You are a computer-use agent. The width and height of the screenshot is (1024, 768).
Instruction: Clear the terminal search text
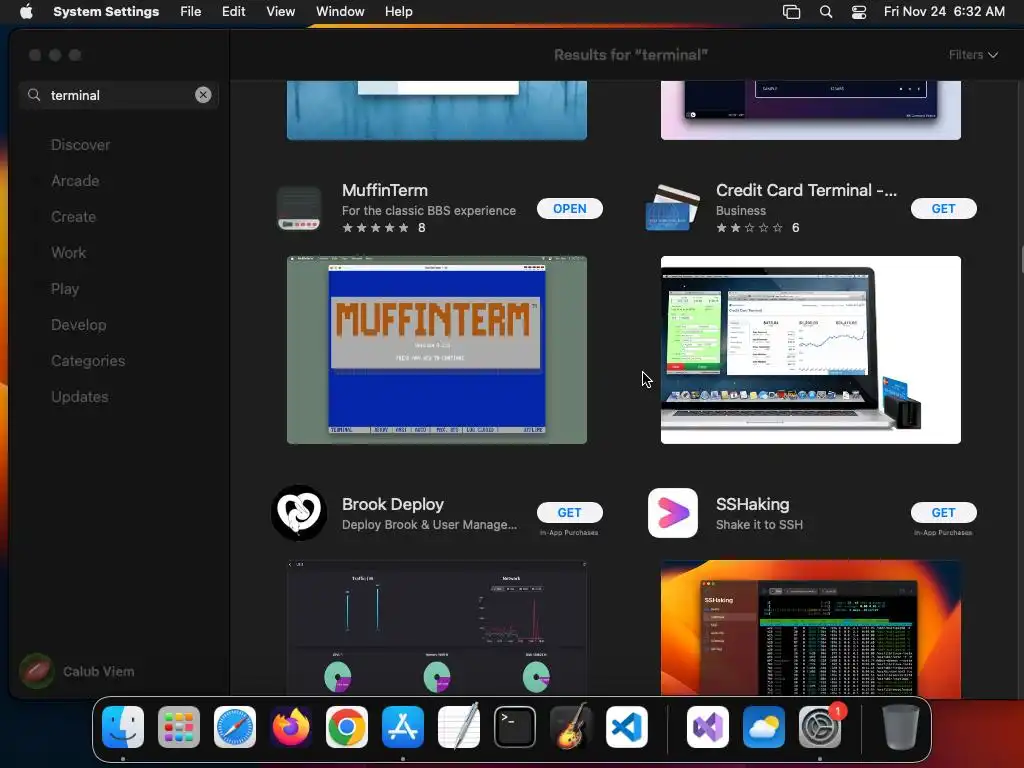click(203, 95)
